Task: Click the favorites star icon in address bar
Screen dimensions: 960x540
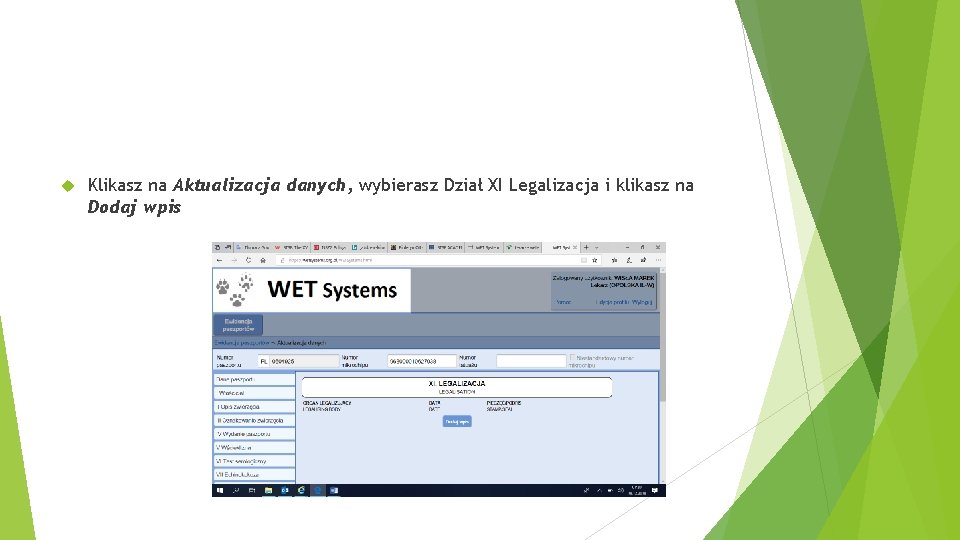Action: [594, 260]
